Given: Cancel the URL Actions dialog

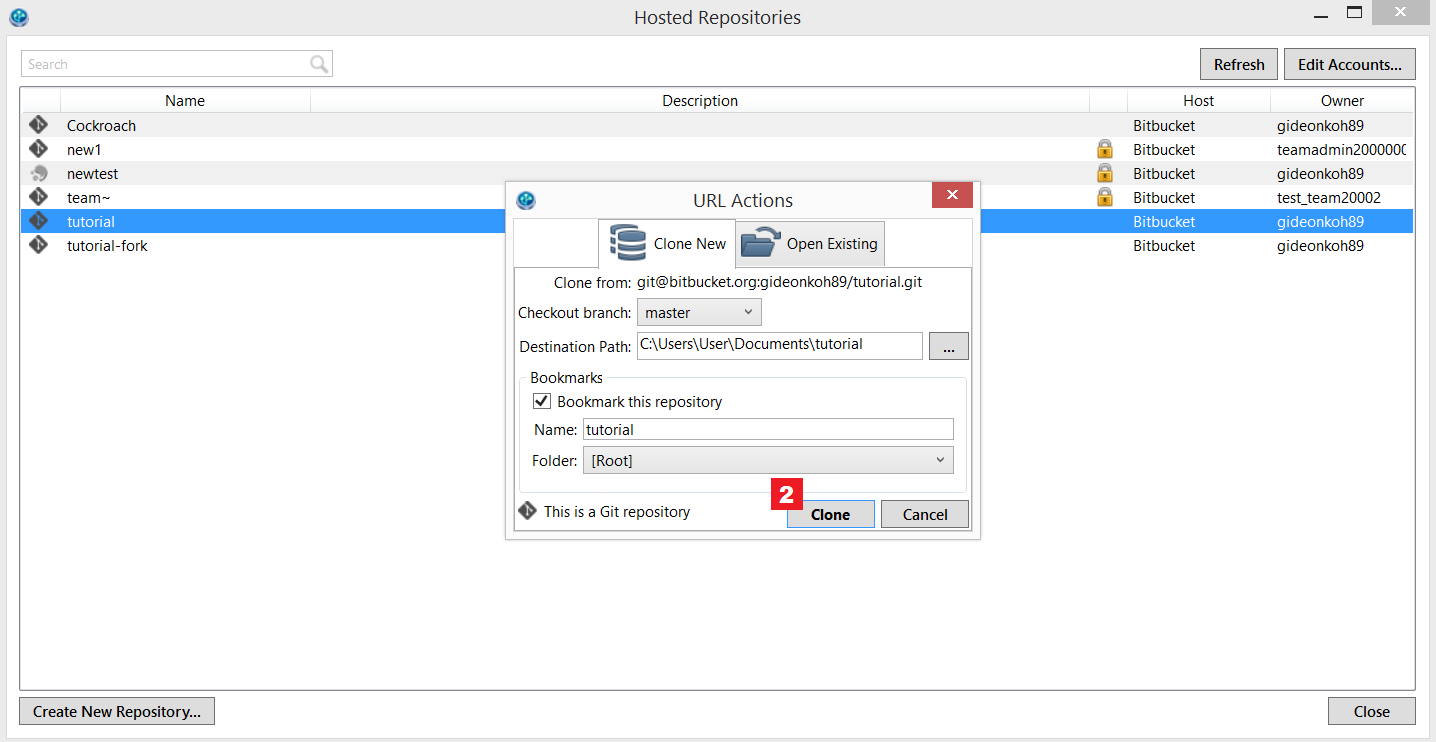Looking at the screenshot, I should 925,514.
